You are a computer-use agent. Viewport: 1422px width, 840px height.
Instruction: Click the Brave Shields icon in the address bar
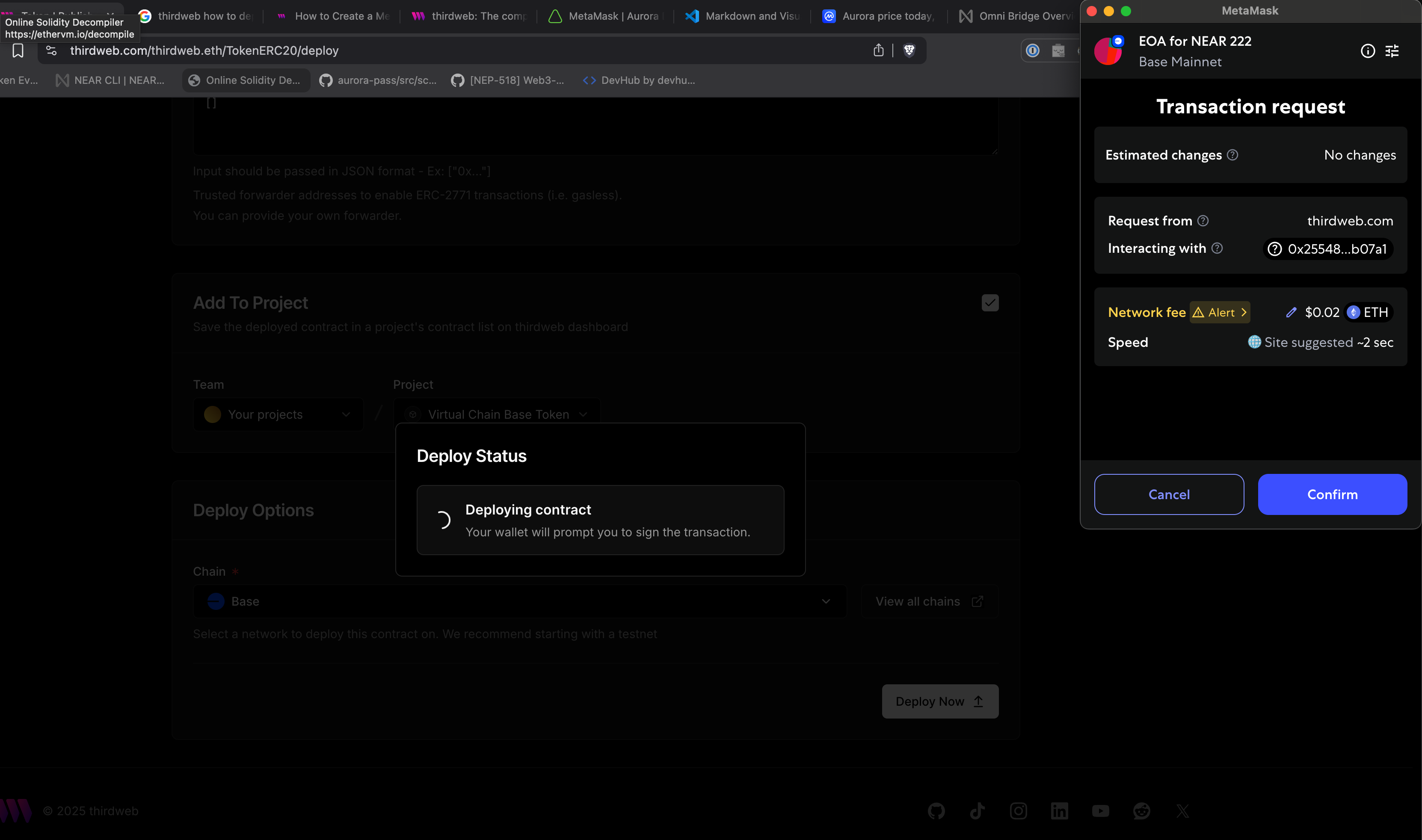909,50
